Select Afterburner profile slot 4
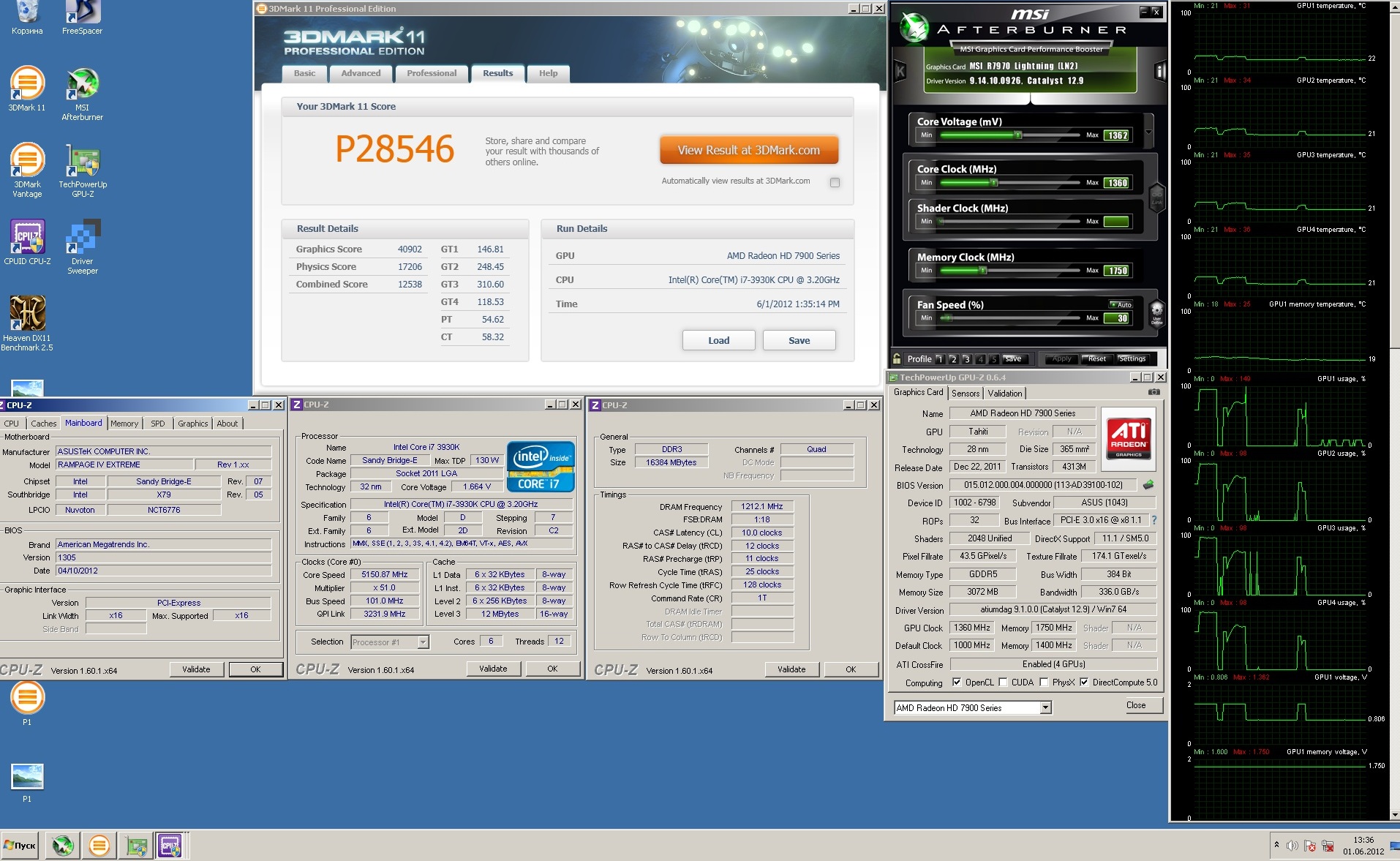1400x861 pixels. (x=981, y=359)
